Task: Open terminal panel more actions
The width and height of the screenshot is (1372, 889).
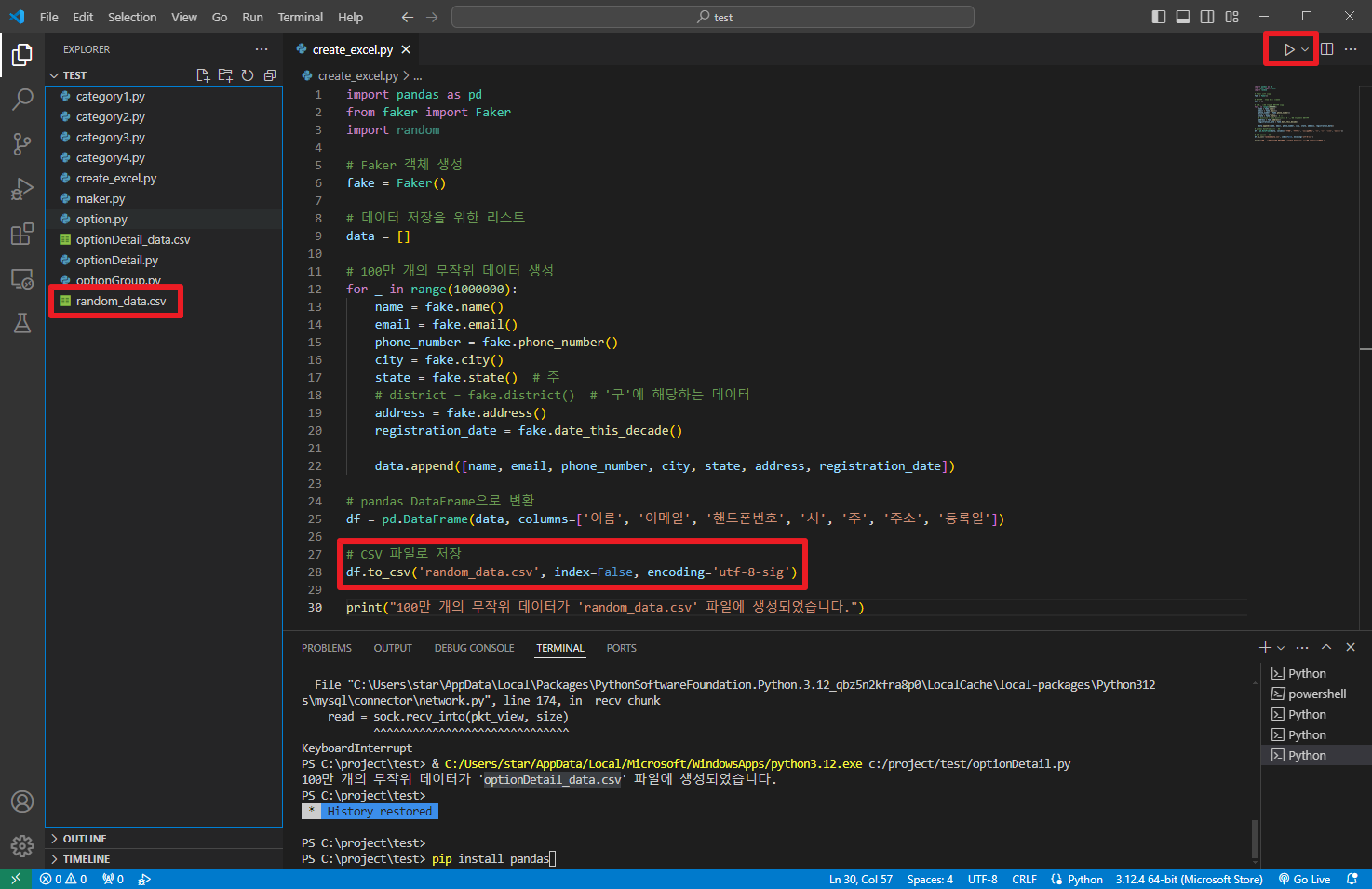Action: [x=1302, y=647]
